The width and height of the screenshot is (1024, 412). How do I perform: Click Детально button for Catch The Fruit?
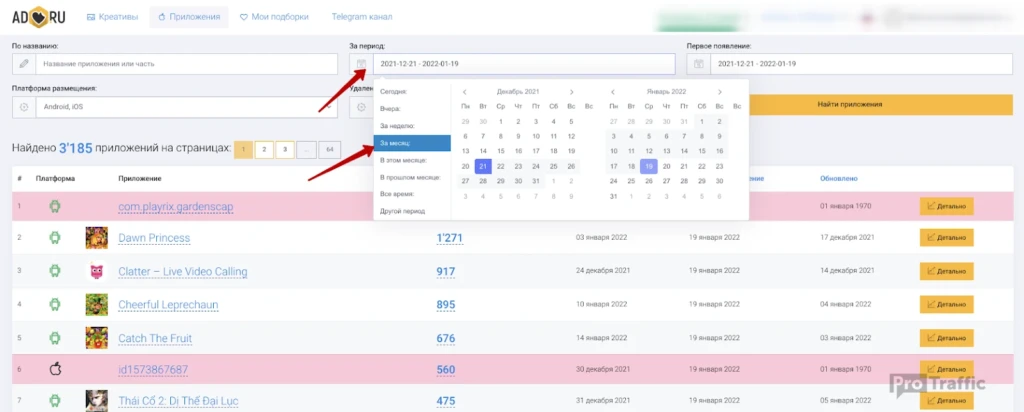(x=946, y=338)
